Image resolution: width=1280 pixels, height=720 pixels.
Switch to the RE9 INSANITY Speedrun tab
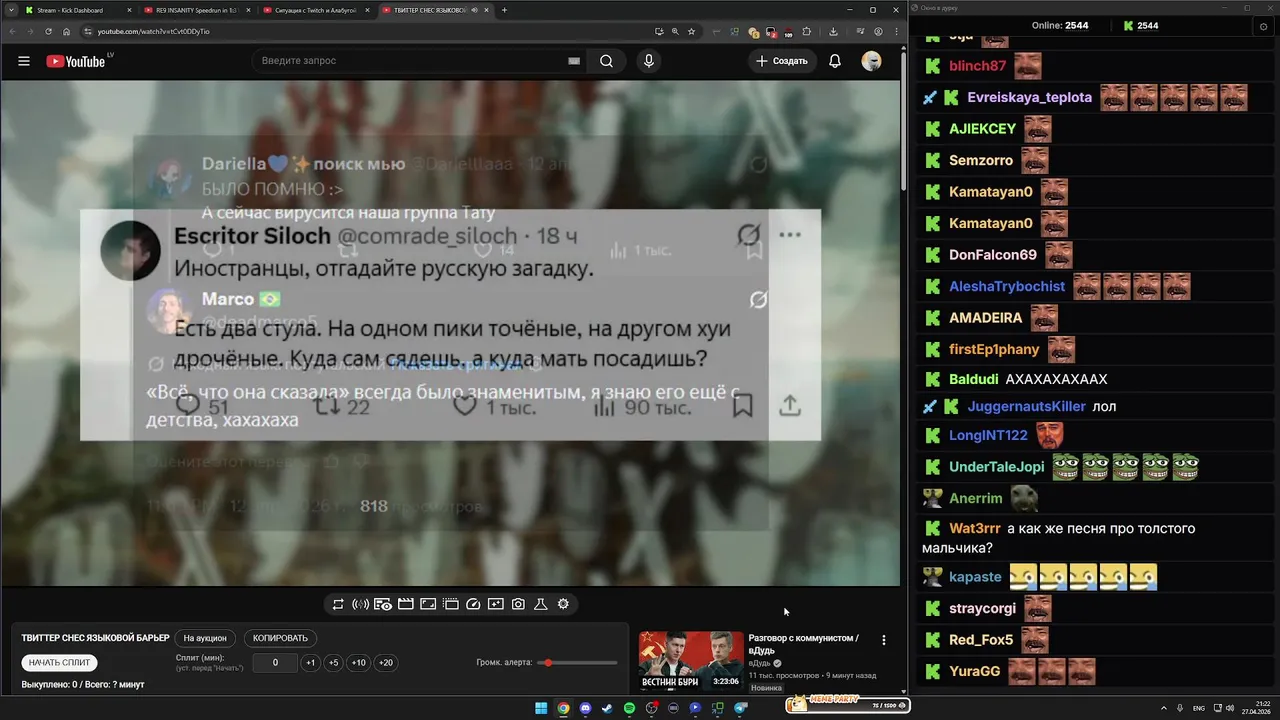(x=197, y=10)
